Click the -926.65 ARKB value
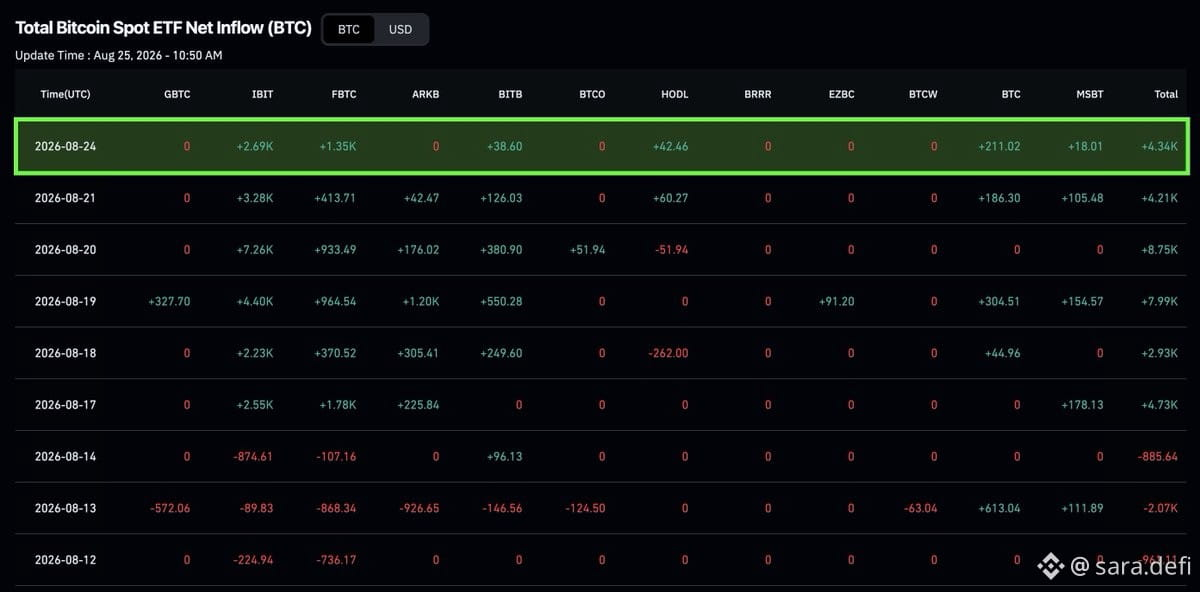Viewport: 1200px width, 592px height. pos(418,508)
